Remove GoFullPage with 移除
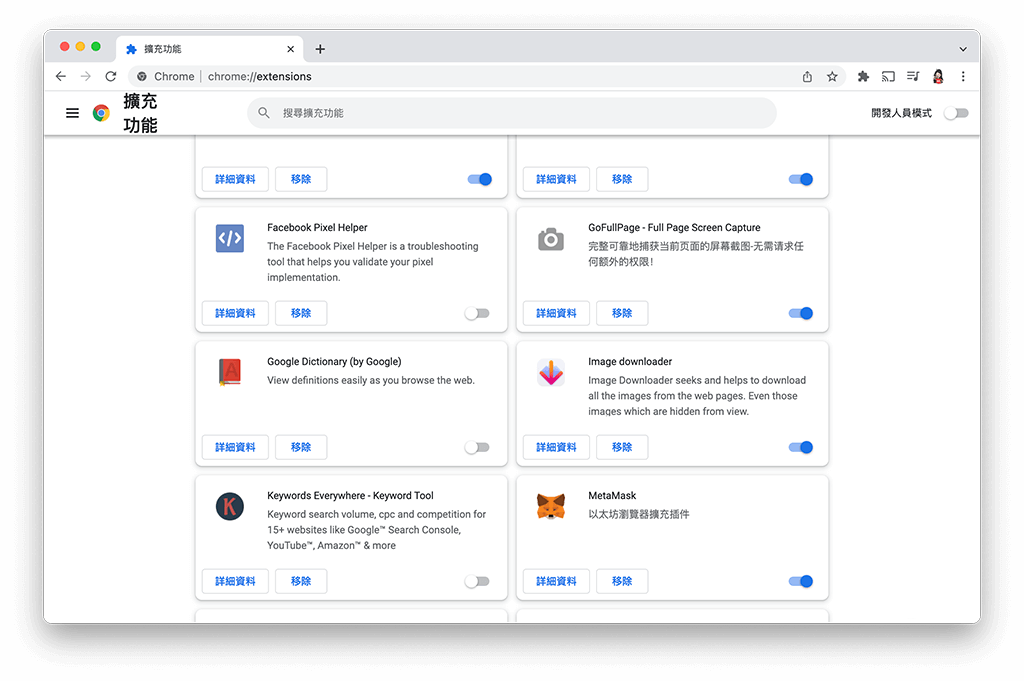Viewport: 1024px width, 681px height. pyautogui.click(x=622, y=313)
